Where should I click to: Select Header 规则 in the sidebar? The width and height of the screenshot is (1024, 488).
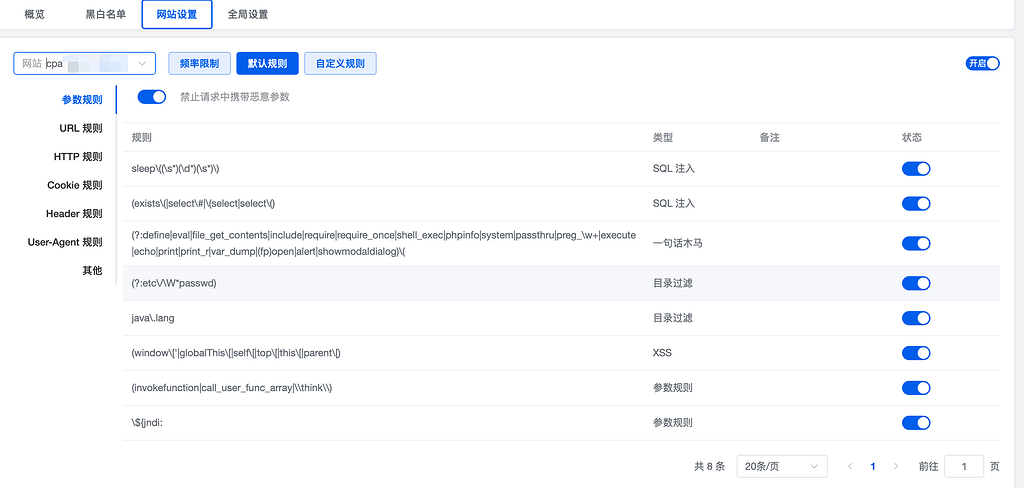pos(74,214)
